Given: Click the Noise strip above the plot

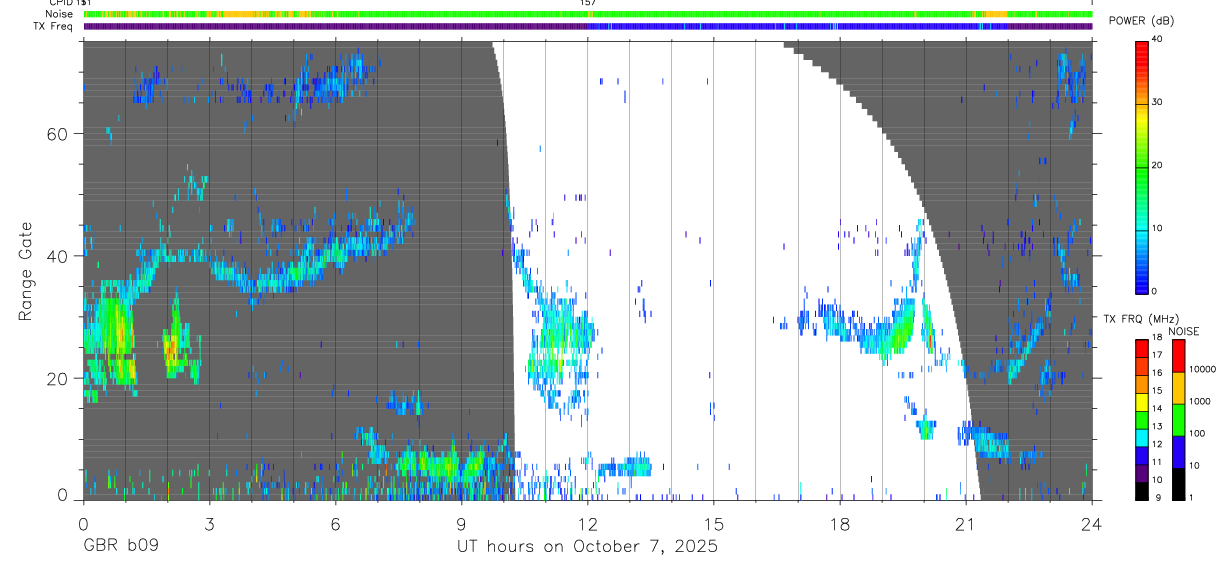Looking at the screenshot, I should 587,14.
